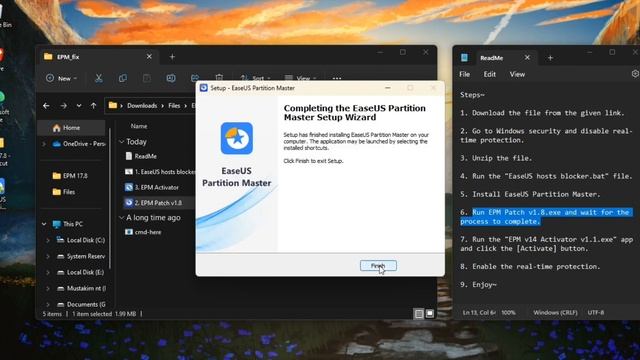The width and height of the screenshot is (640, 360).
Task: Click Ln 13 position in Notepad status bar
Action: tap(479, 313)
